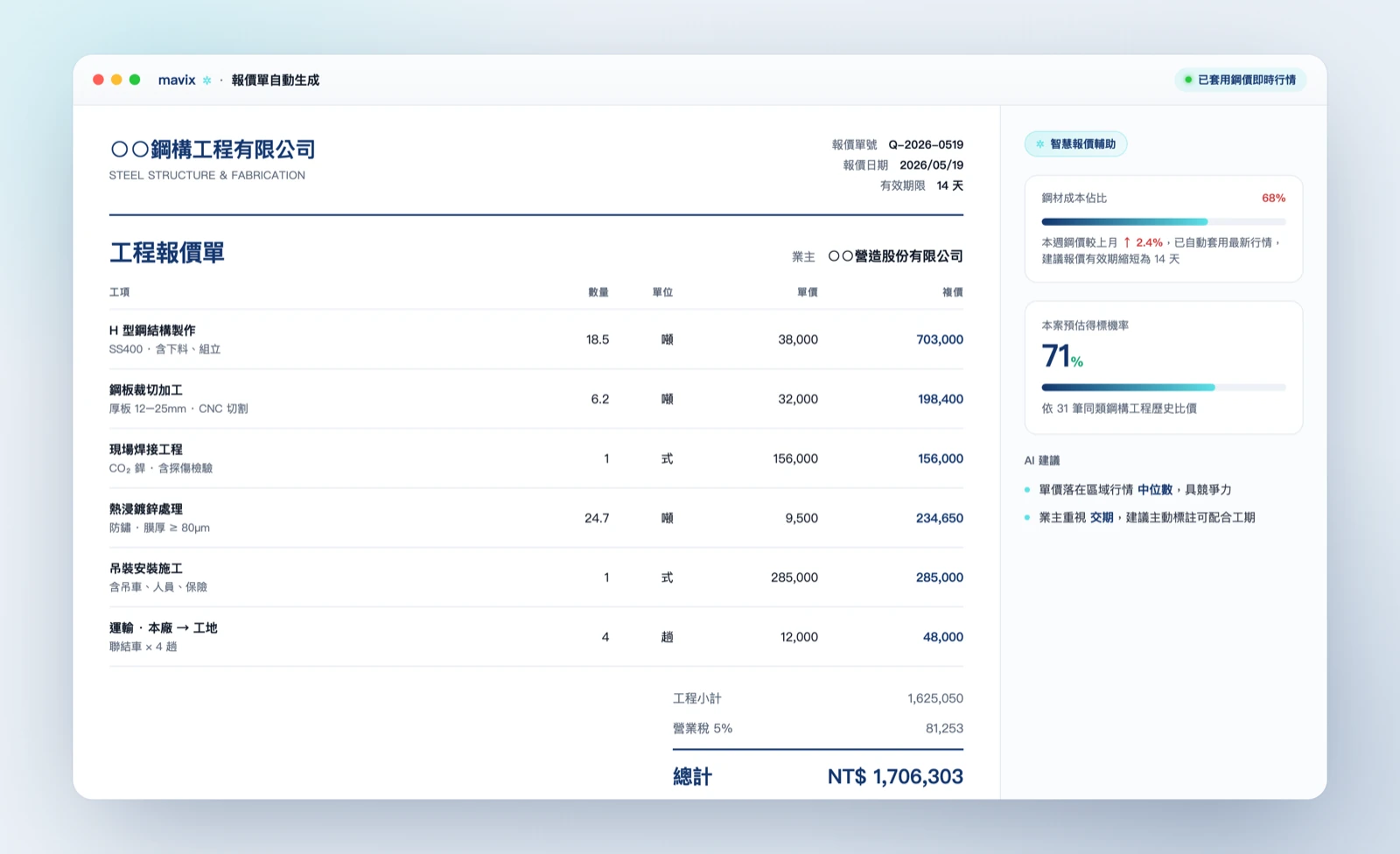
Task: Click the 營業稅 5% amount 81,253
Action: click(944, 728)
